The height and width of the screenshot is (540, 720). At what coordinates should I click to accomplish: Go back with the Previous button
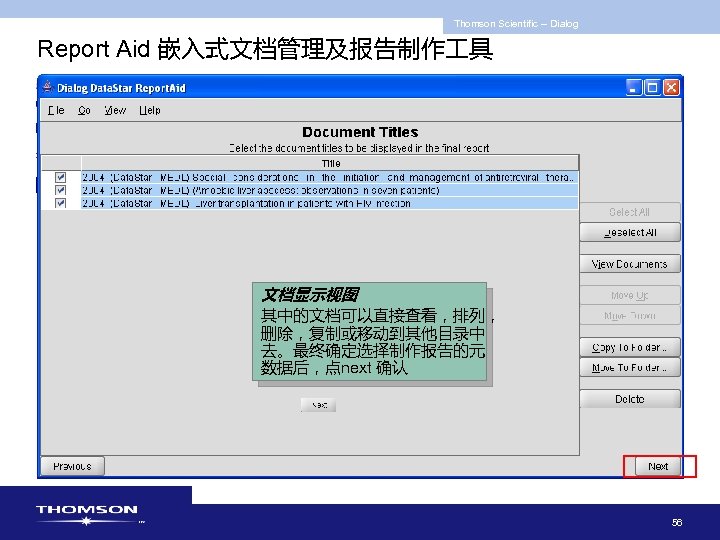pos(73,466)
